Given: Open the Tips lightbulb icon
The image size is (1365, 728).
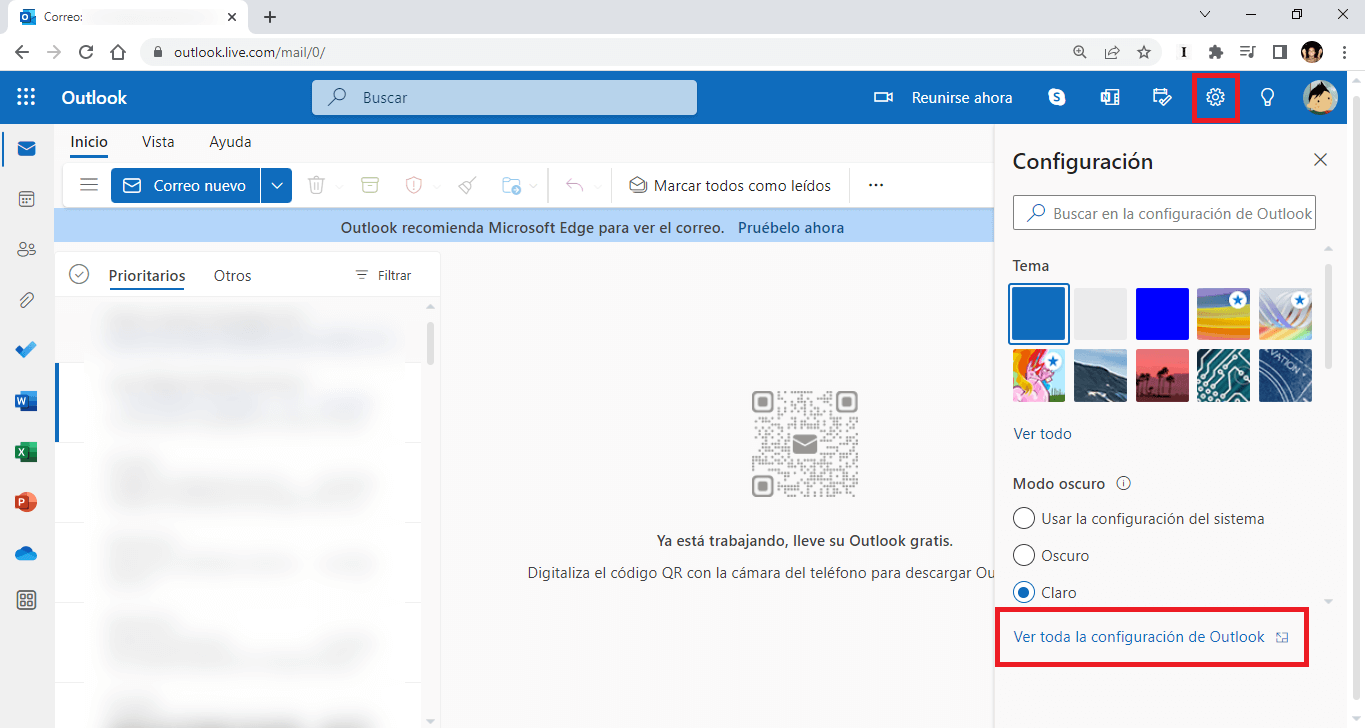Looking at the screenshot, I should tap(1267, 97).
